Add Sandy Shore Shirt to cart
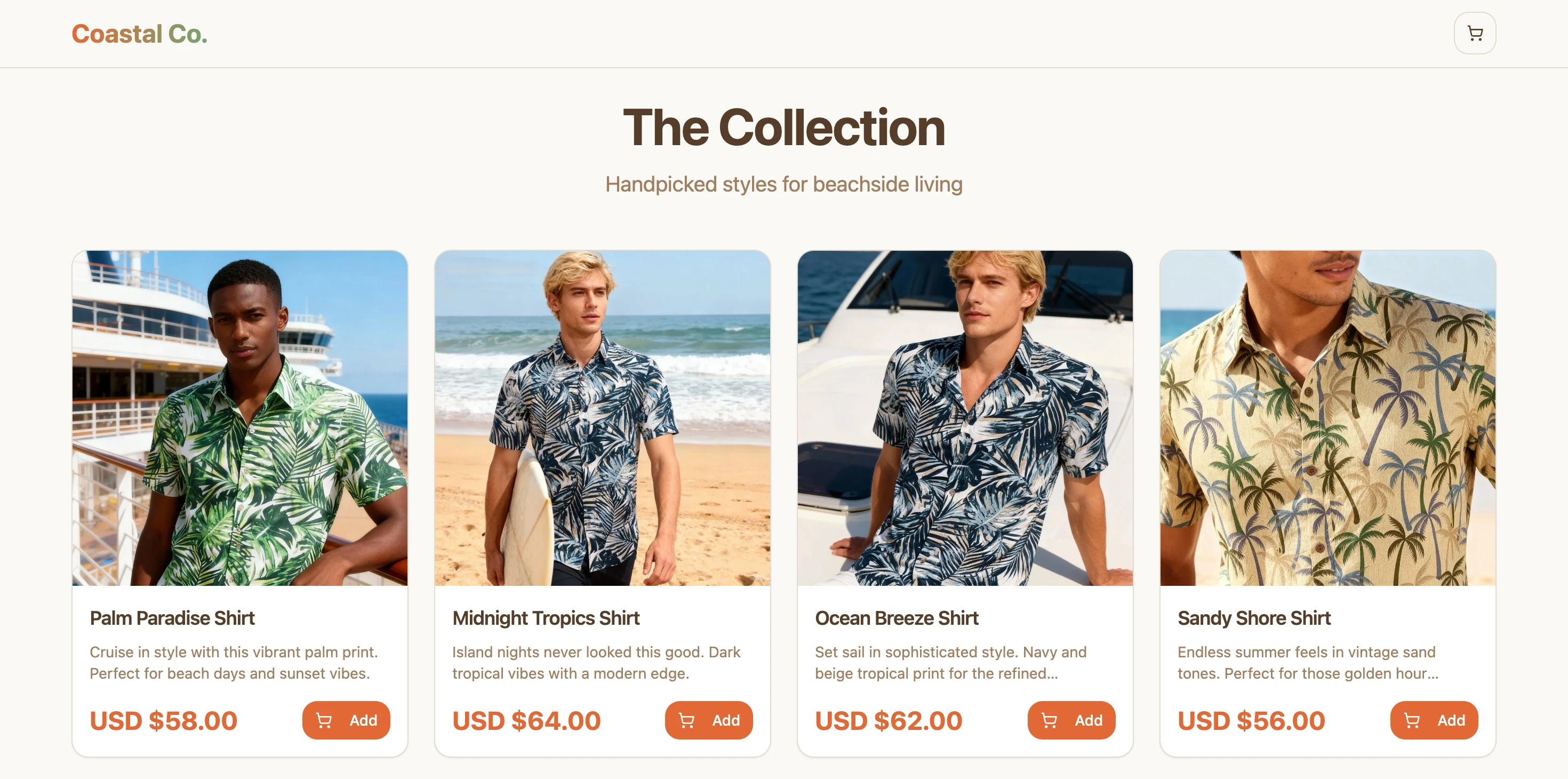The width and height of the screenshot is (1568, 779). pos(1434,720)
